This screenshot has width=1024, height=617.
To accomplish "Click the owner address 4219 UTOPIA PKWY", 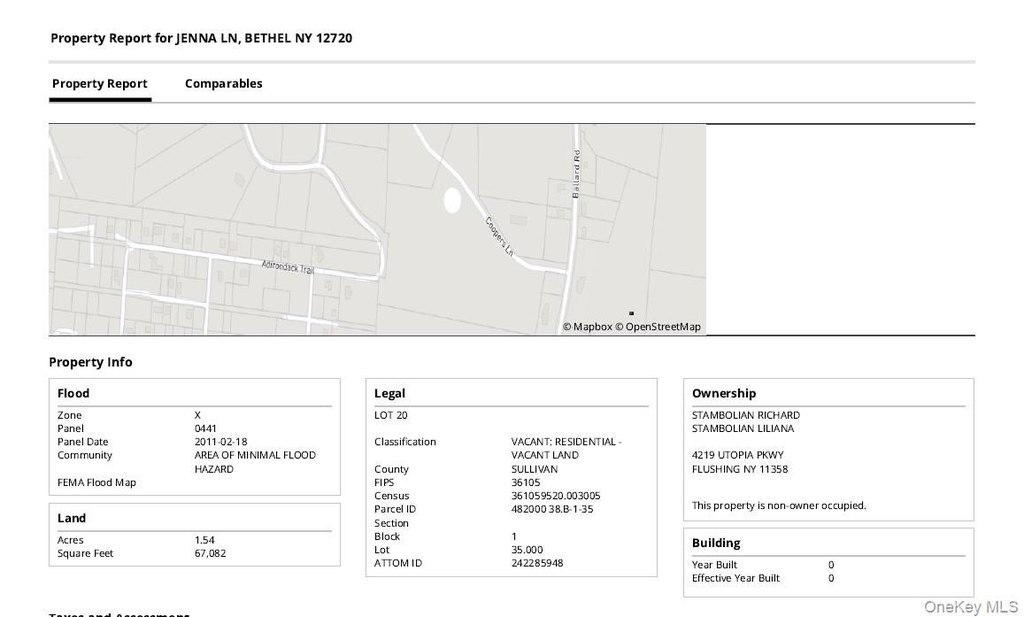I will point(737,455).
